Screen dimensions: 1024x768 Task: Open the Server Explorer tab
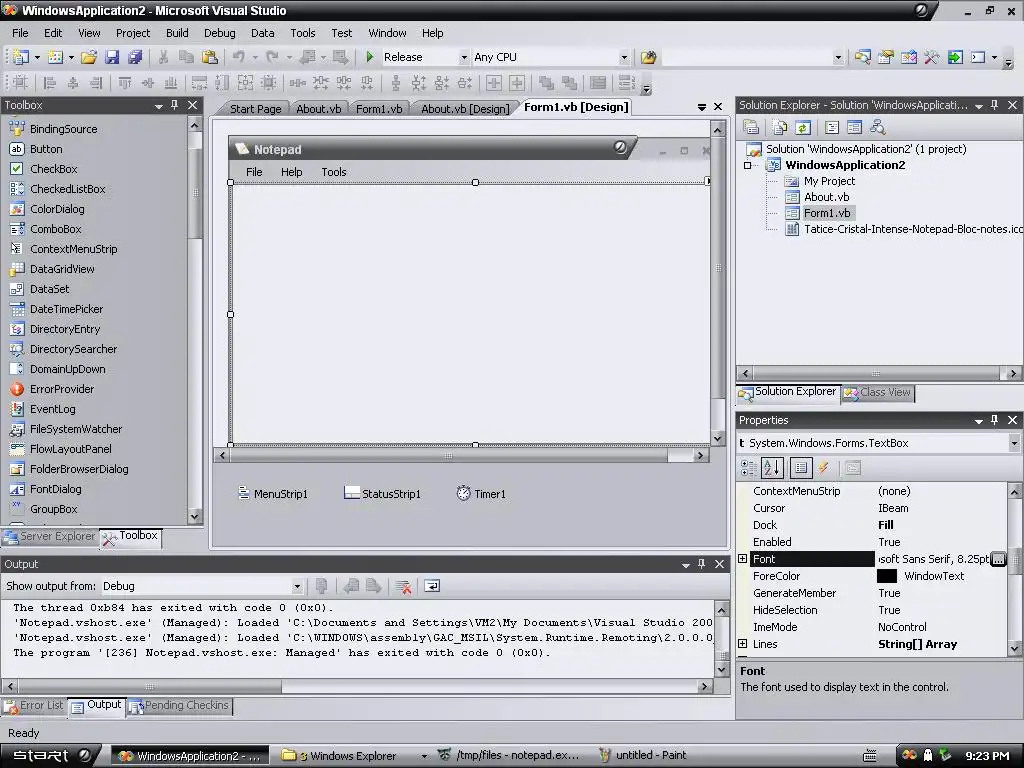point(50,537)
